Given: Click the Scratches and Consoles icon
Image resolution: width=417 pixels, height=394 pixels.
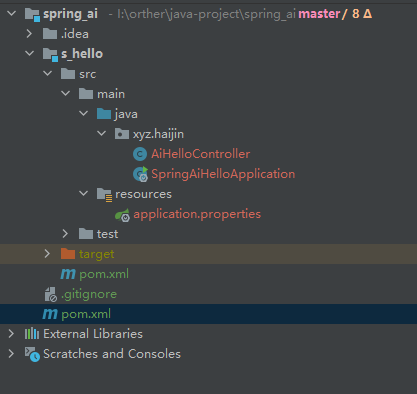Looking at the screenshot, I should [32, 354].
